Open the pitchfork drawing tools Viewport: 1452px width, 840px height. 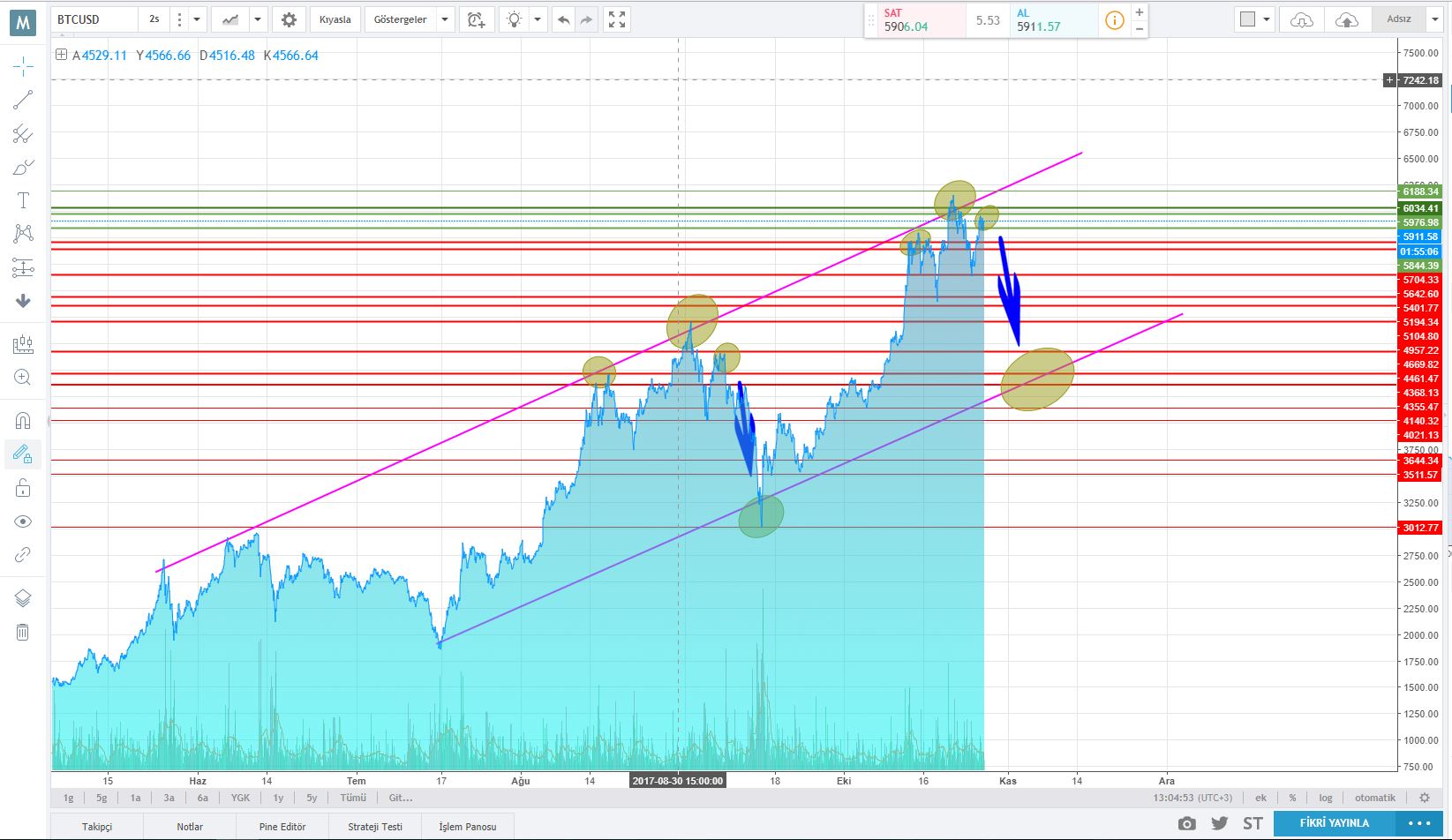tap(23, 134)
